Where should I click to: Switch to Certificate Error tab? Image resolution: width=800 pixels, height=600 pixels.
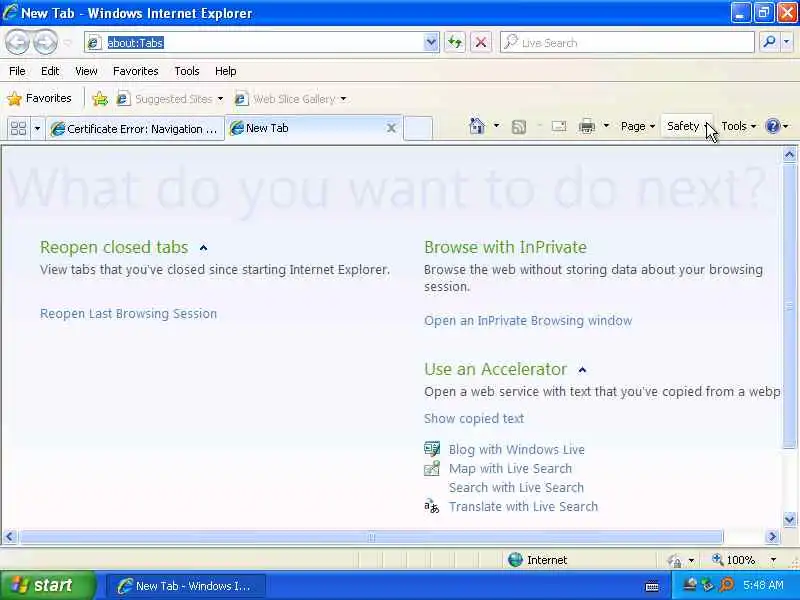[x=135, y=129]
